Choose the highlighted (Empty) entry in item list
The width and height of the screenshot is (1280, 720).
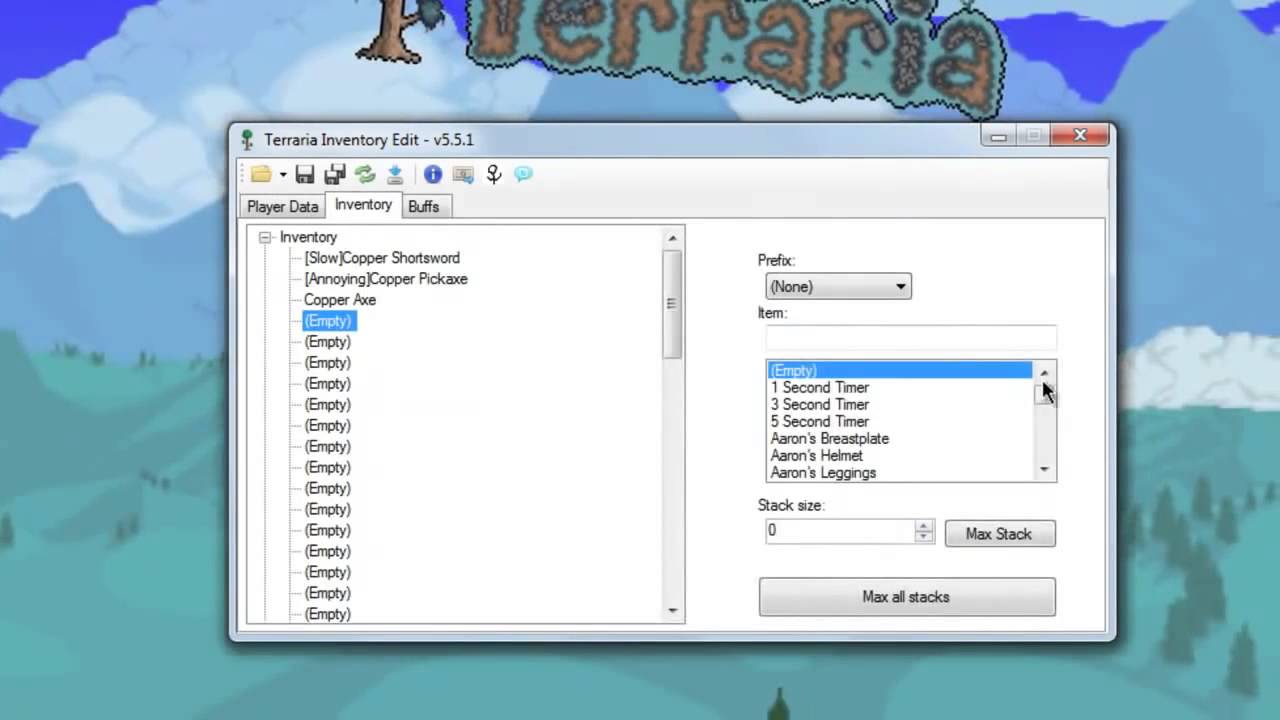click(899, 370)
